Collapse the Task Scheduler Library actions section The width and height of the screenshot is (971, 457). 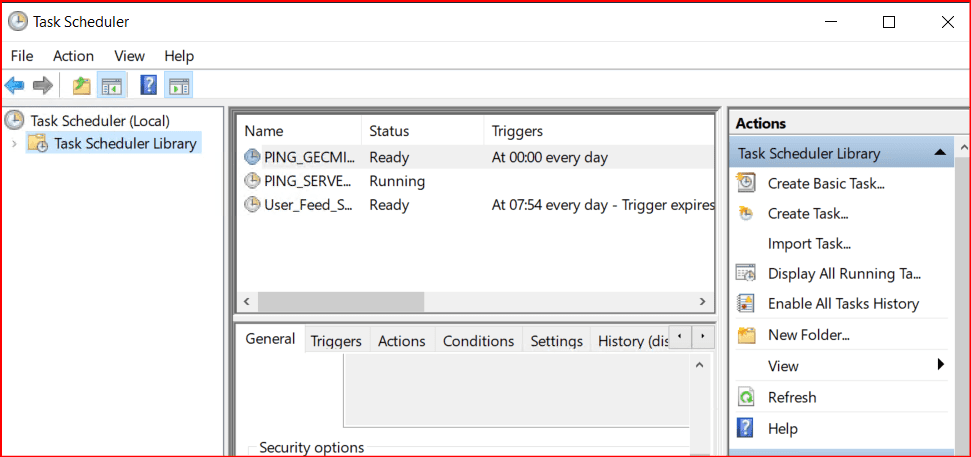click(939, 153)
